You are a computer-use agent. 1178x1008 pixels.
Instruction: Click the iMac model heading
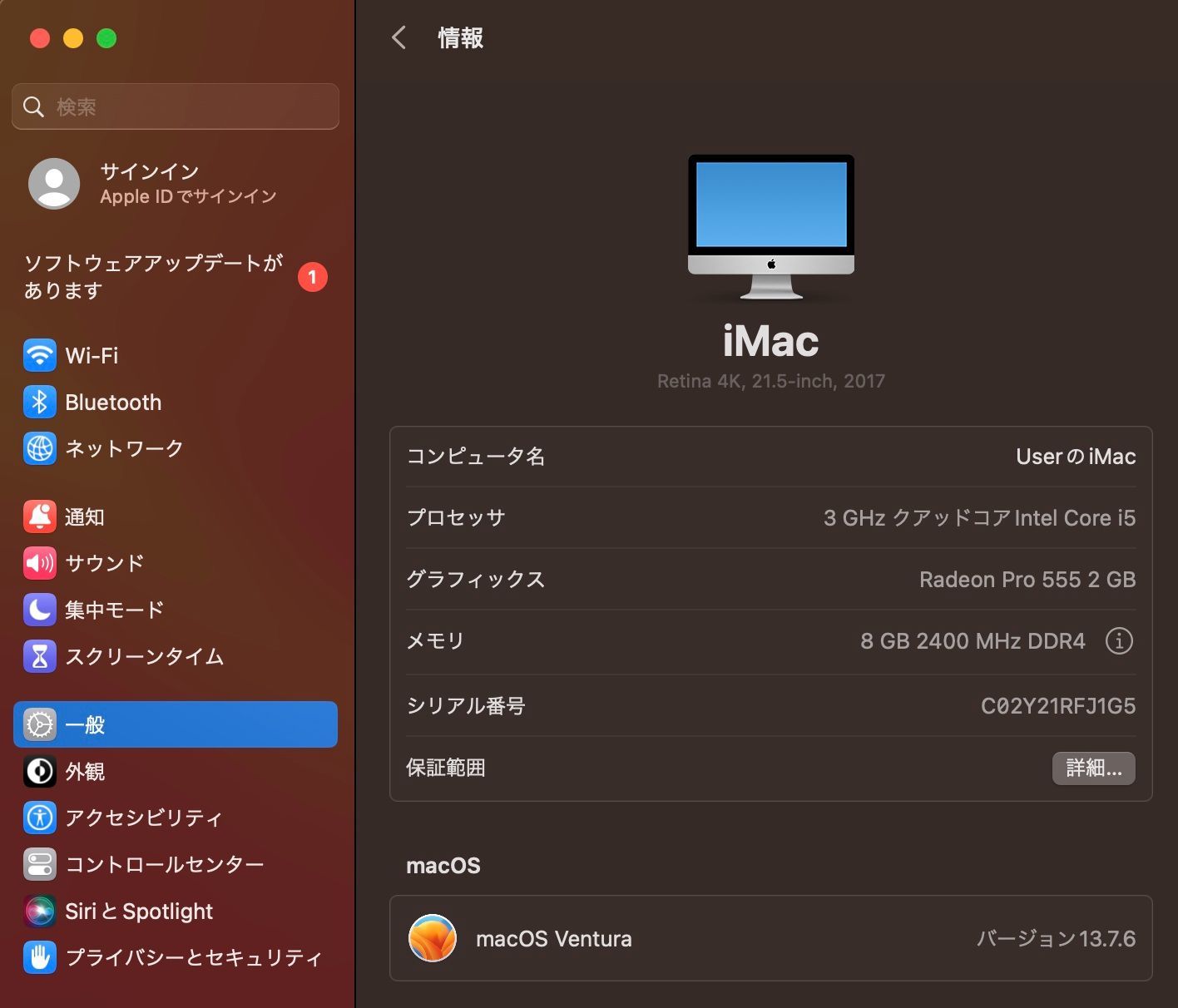[771, 340]
